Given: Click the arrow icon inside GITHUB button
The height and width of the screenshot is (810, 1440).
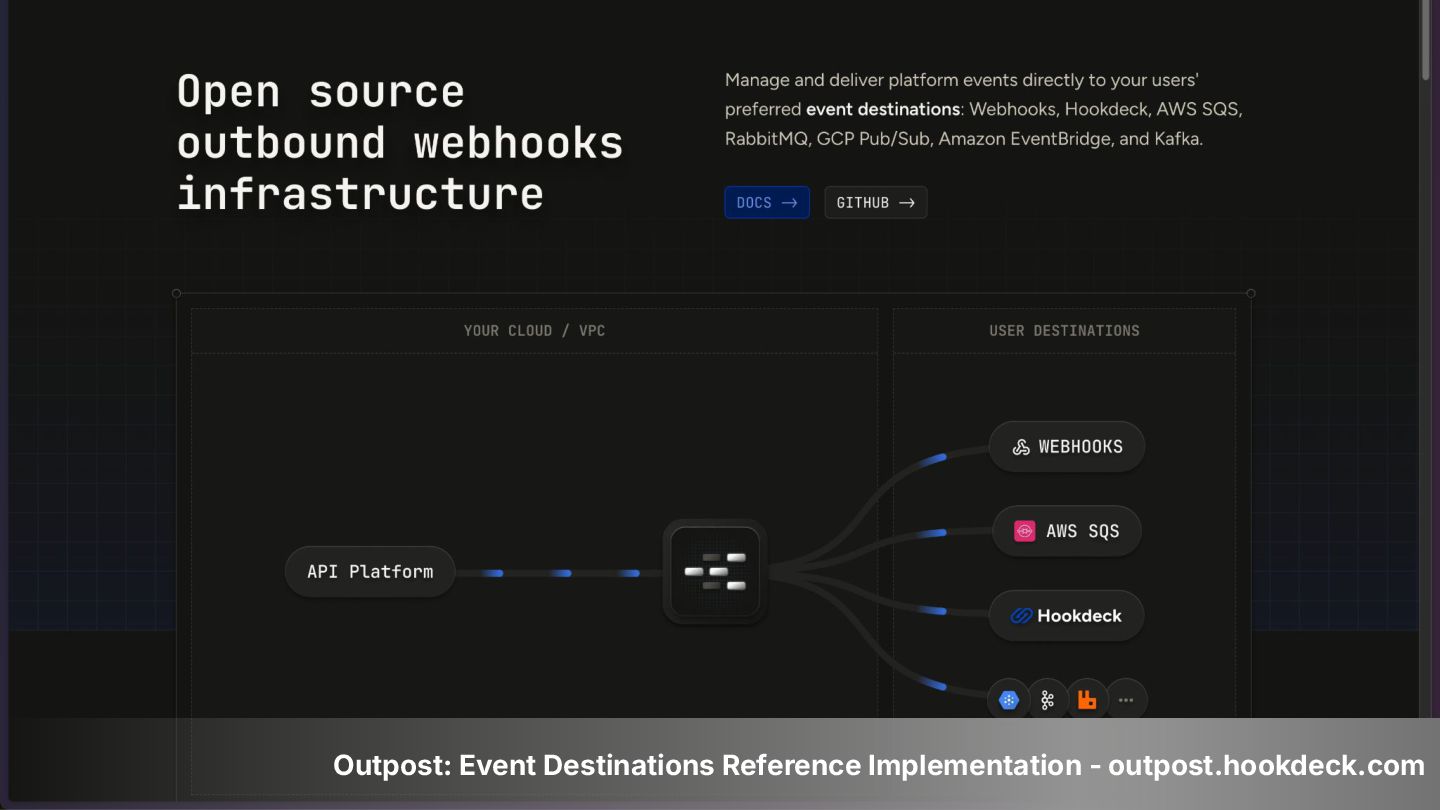Looking at the screenshot, I should pos(907,203).
